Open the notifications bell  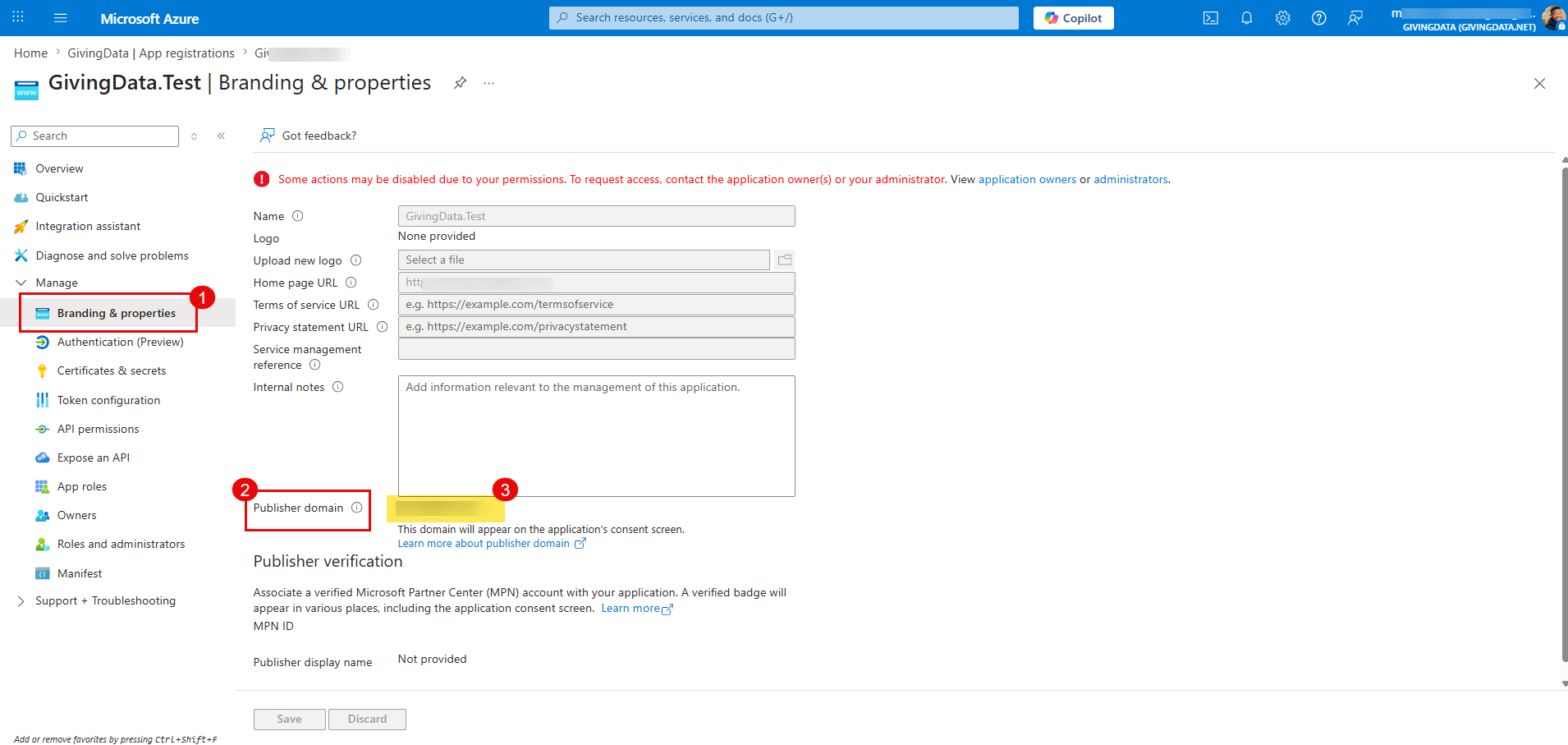(x=1247, y=18)
